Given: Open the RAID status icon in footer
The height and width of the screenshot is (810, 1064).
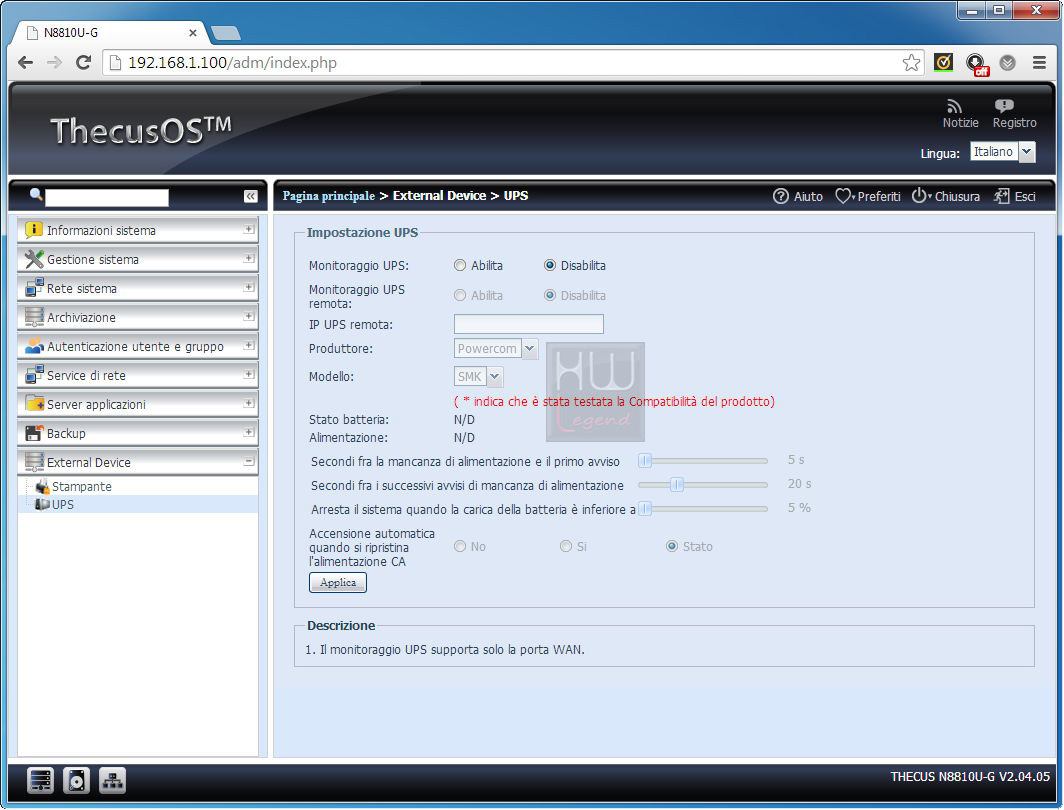Looking at the screenshot, I should click(x=41, y=781).
